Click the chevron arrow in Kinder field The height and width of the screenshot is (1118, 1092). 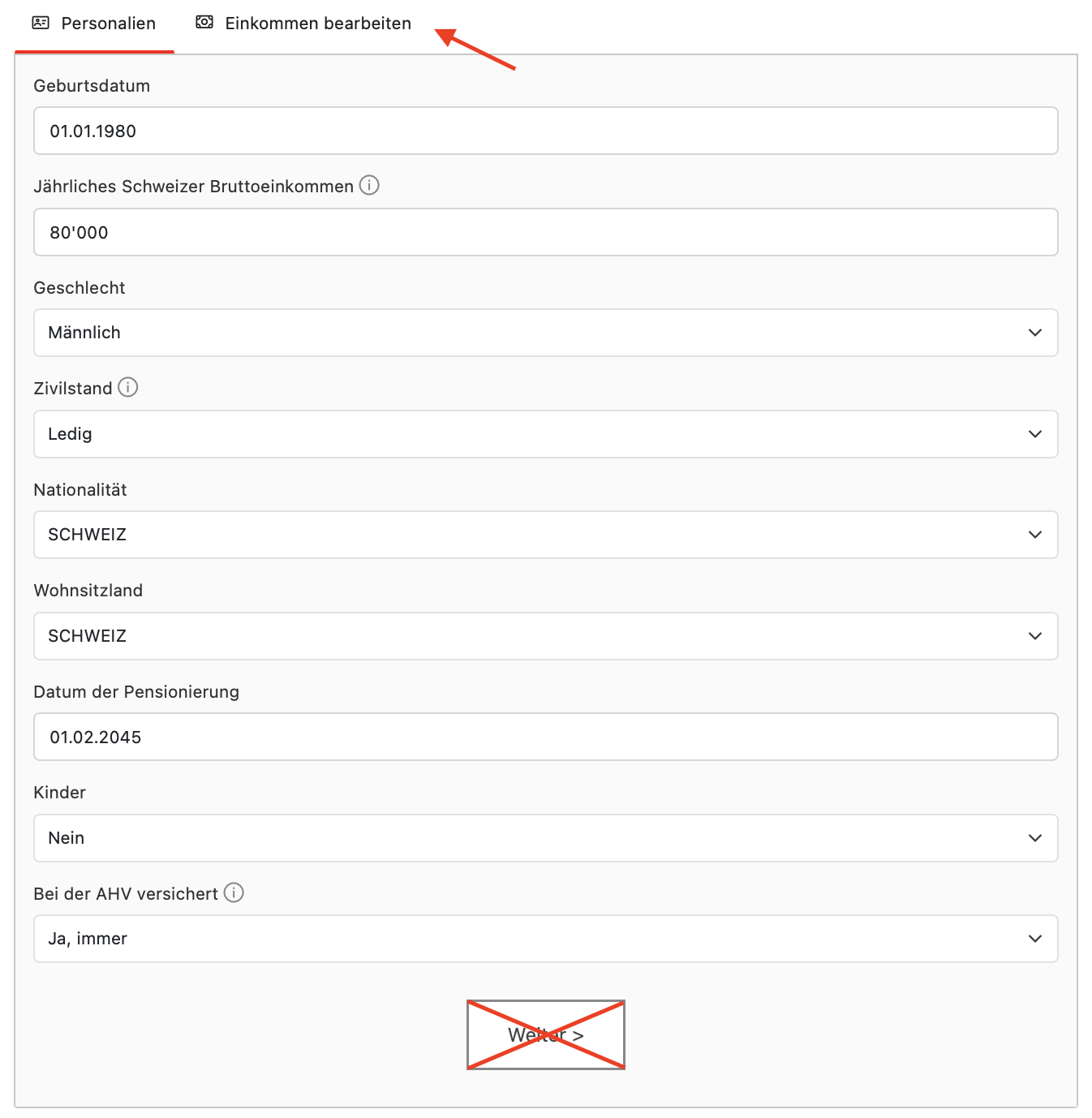[1035, 838]
